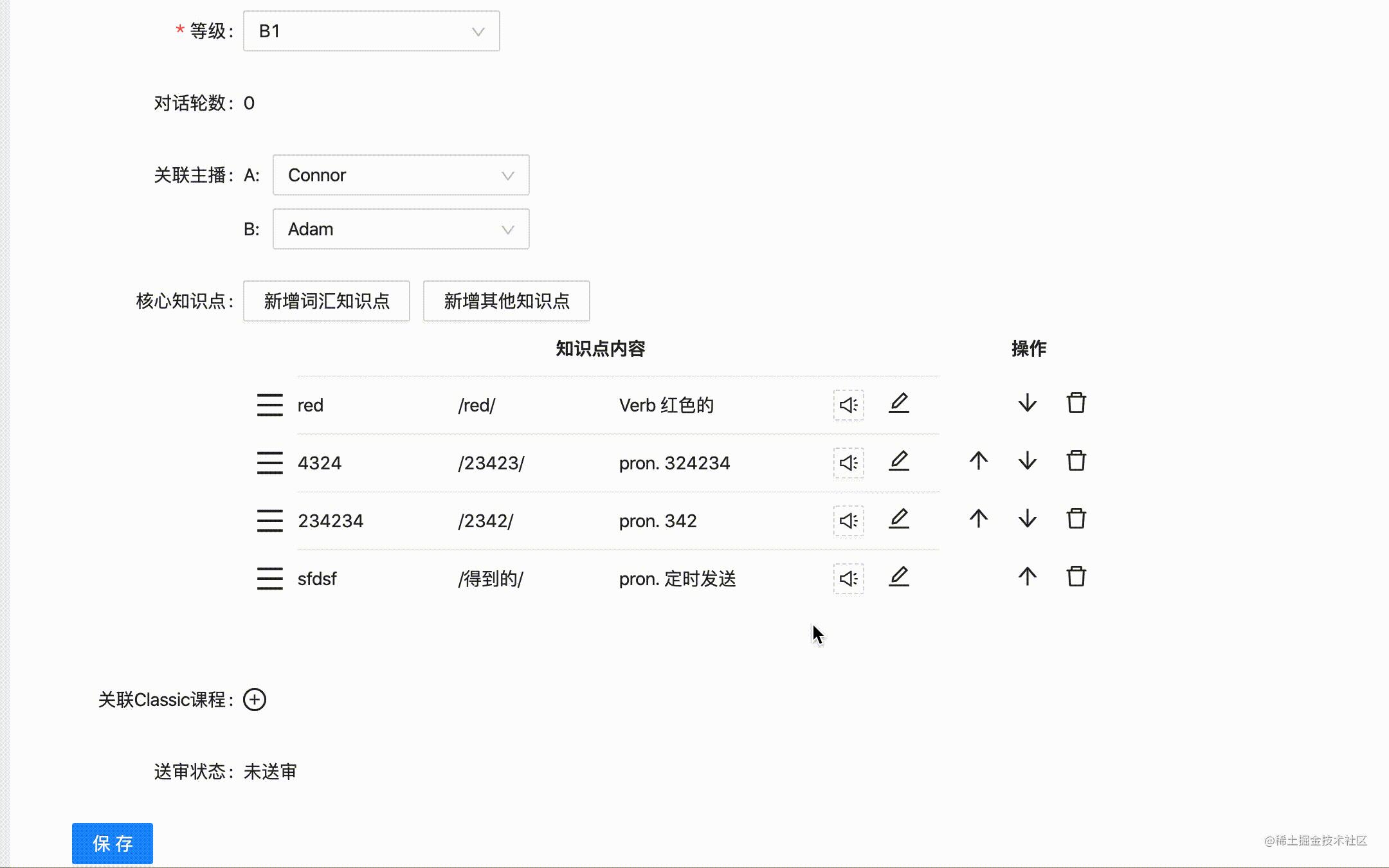The height and width of the screenshot is (868, 1389).
Task: Click the 知识点内容 column header
Action: [x=601, y=348]
